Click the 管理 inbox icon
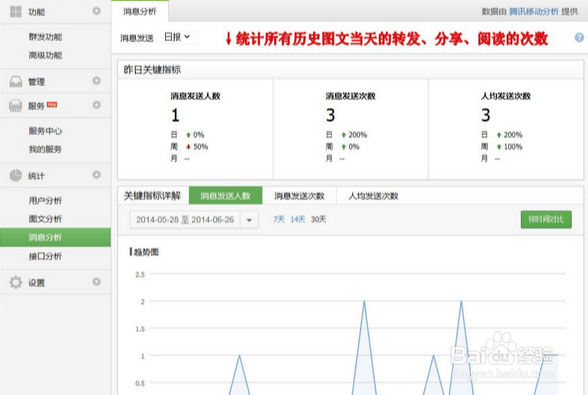The image size is (588, 395). (x=16, y=81)
